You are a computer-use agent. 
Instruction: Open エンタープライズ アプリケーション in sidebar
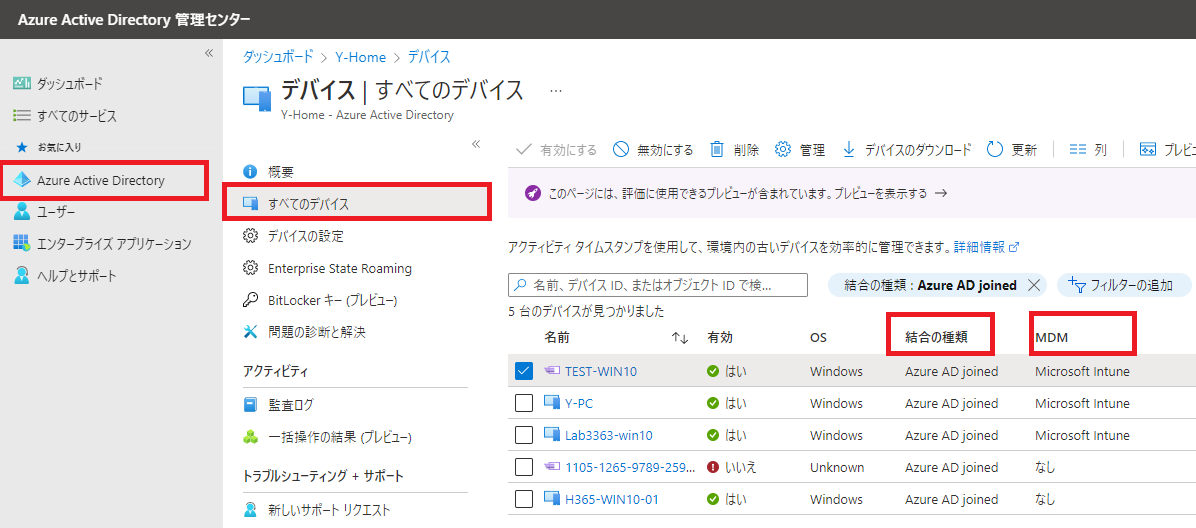point(114,244)
